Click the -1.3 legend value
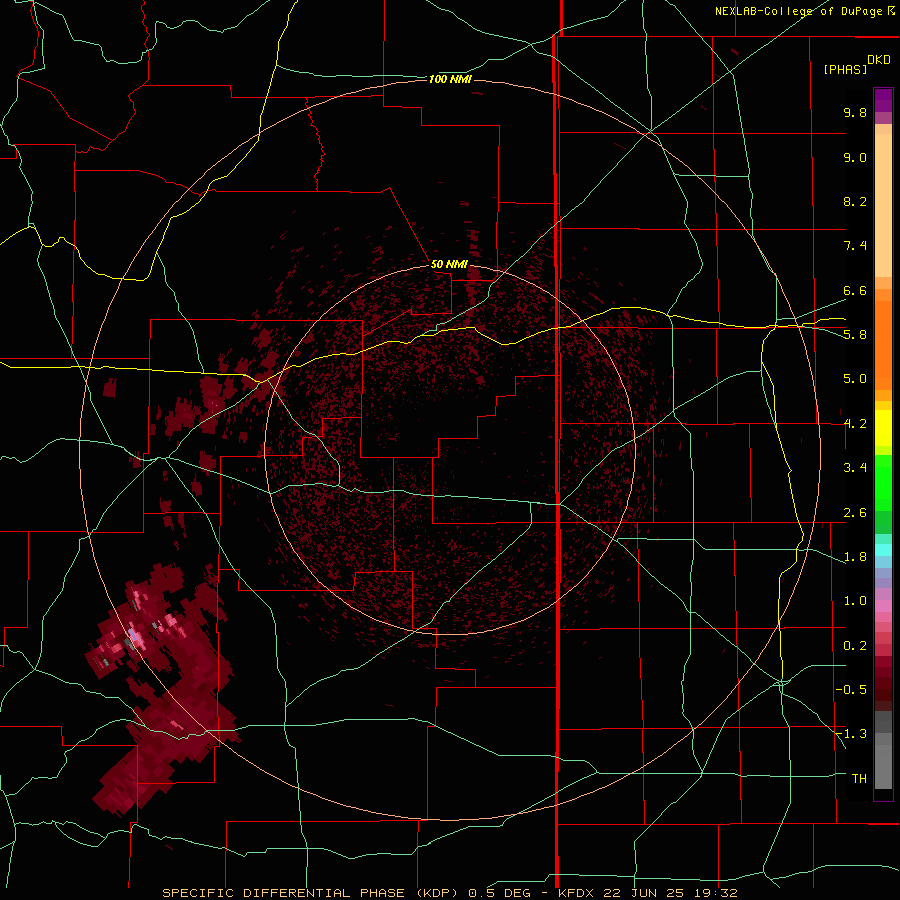Viewport: 900px width, 900px height. [851, 734]
